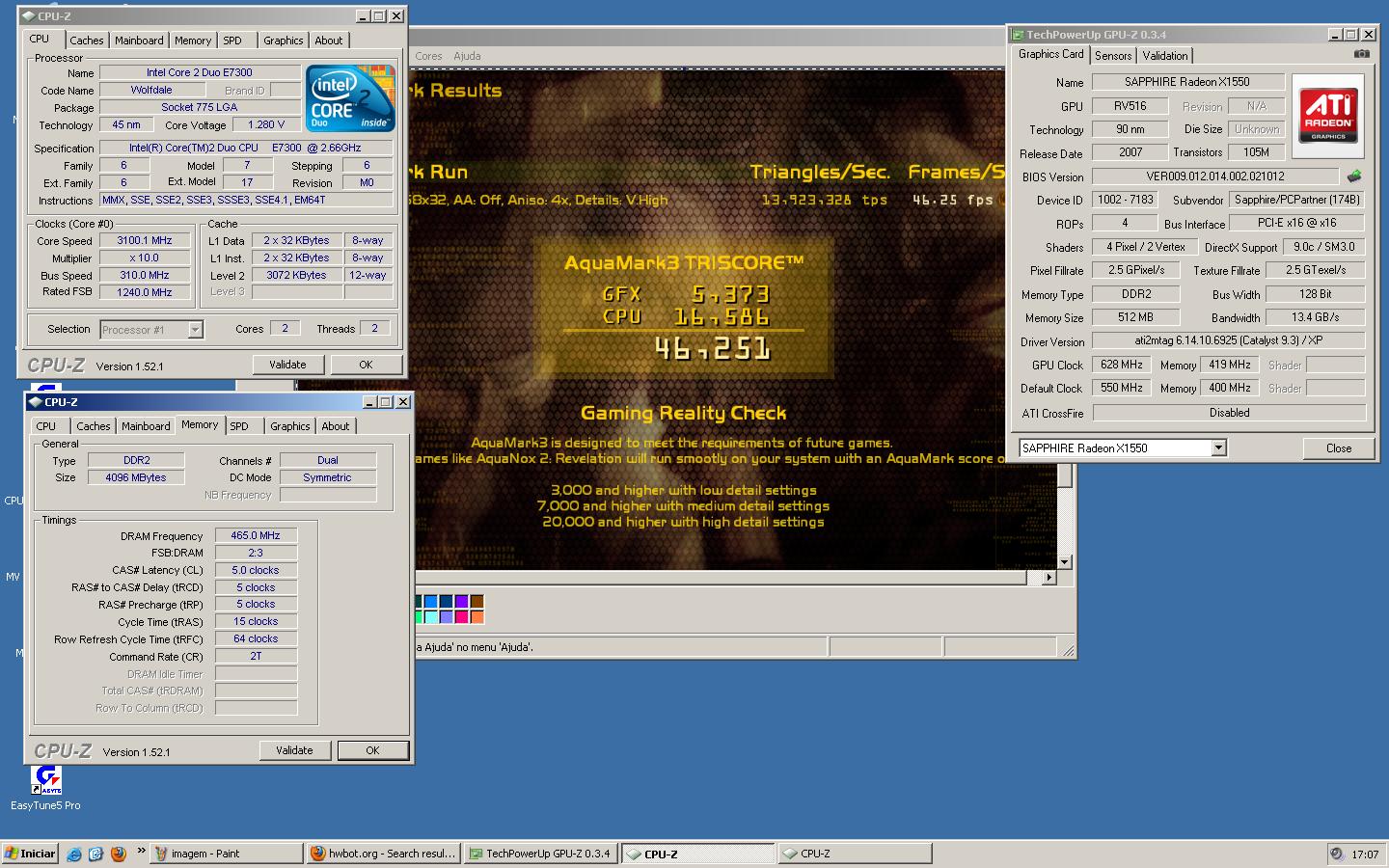Pick the bright blue color in Paint palette
This screenshot has width=1389, height=868.
click(431, 601)
